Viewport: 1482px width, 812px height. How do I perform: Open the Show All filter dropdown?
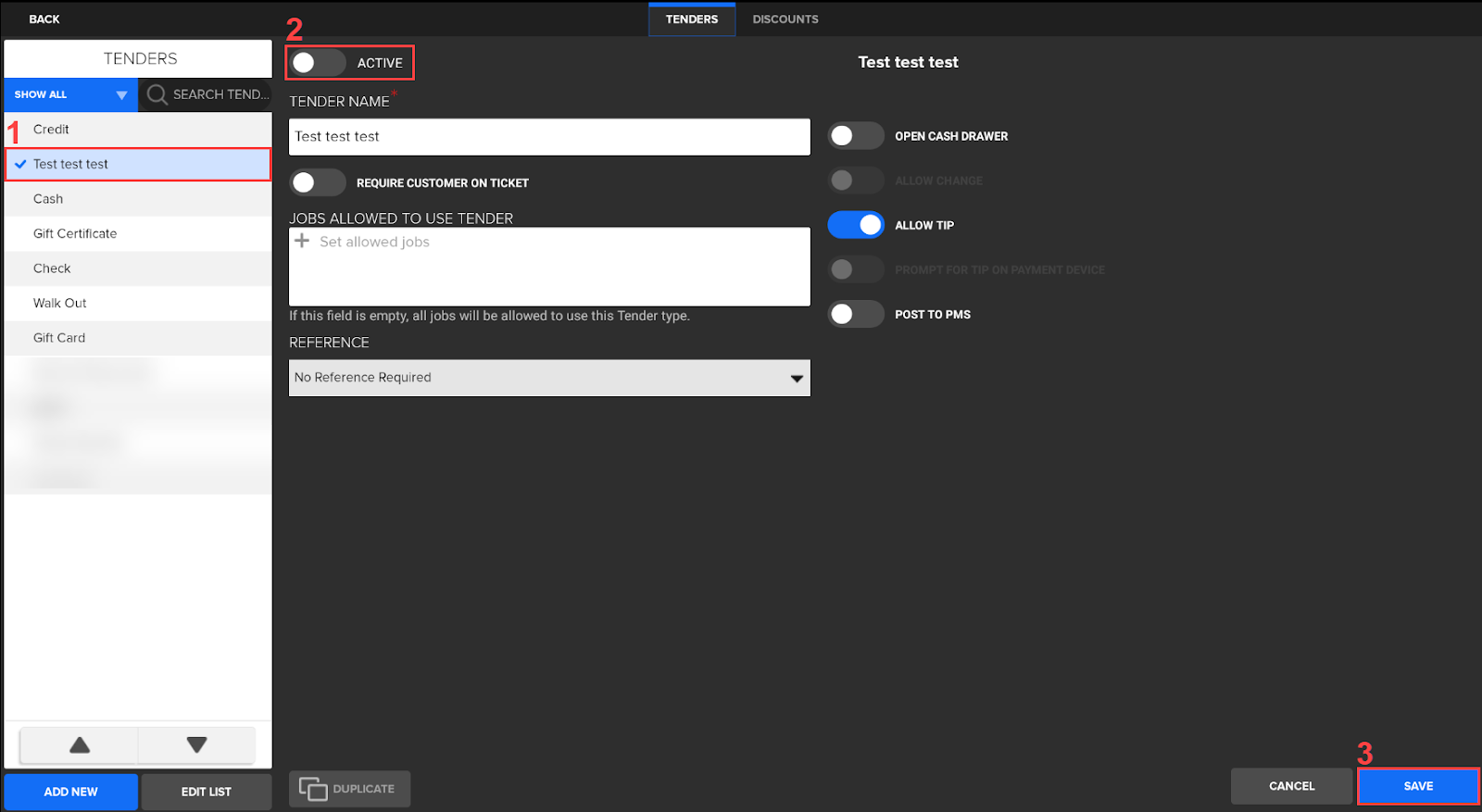tap(70, 94)
